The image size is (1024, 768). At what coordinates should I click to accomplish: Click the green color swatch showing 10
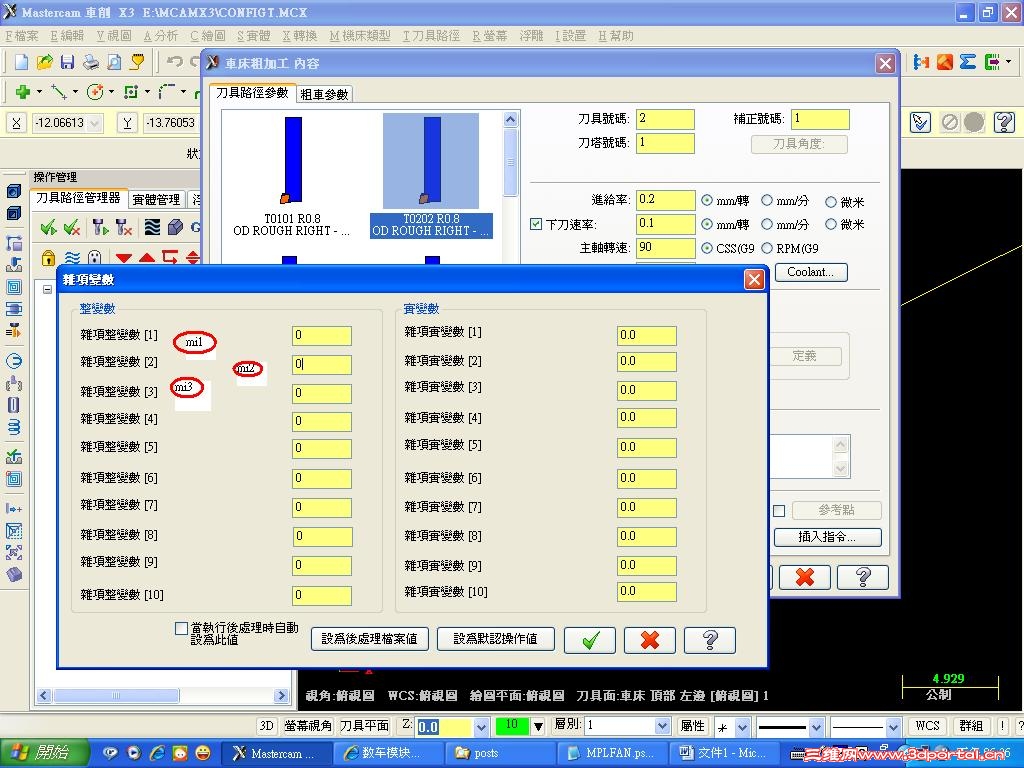tap(512, 726)
